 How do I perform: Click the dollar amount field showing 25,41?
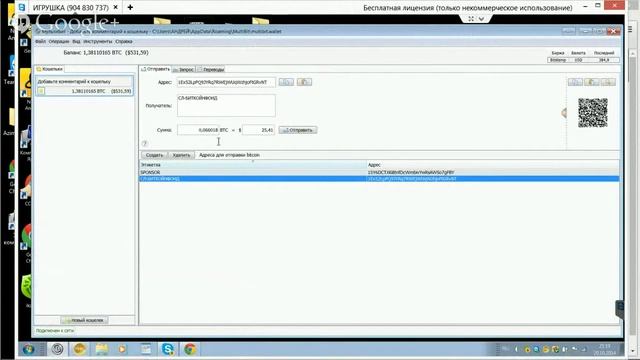pyautogui.click(x=258, y=130)
